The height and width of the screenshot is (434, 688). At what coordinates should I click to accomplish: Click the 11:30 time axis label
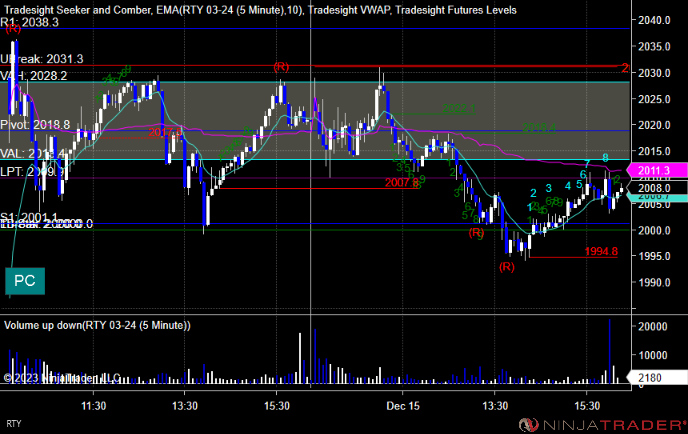pos(93,406)
